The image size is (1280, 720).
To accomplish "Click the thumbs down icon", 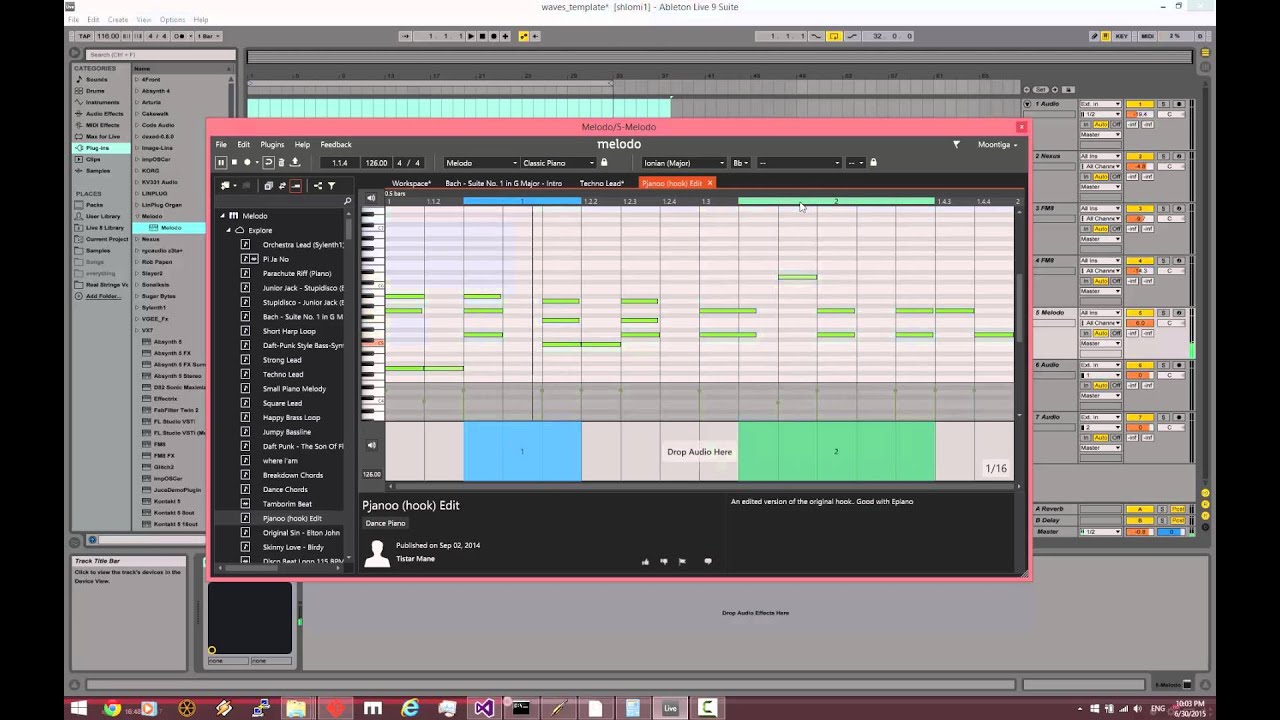I will click(x=664, y=561).
